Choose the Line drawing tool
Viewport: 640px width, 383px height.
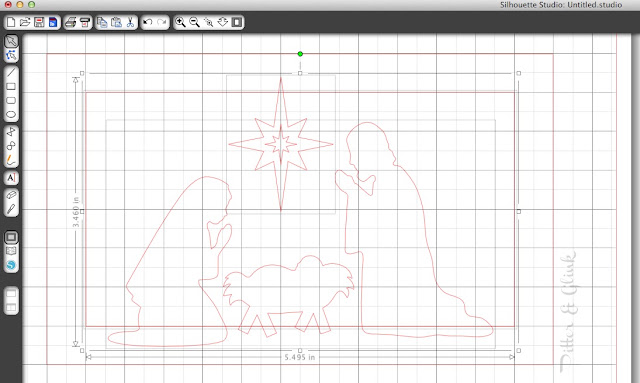click(x=11, y=73)
